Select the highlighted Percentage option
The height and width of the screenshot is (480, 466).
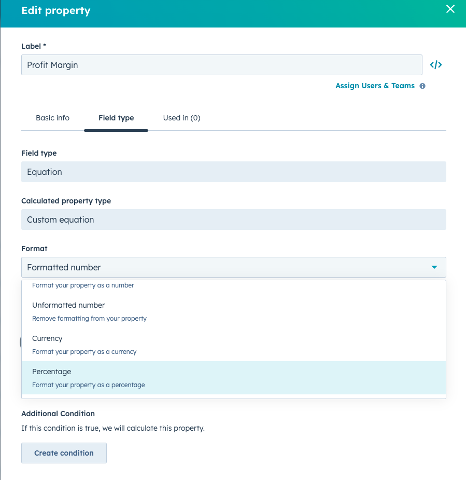(234, 378)
